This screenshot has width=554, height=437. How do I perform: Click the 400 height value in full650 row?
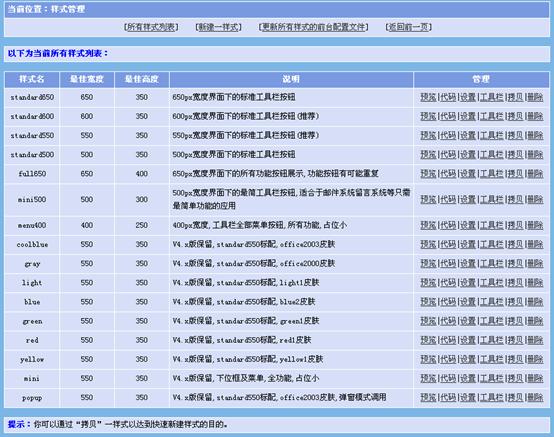[142, 173]
